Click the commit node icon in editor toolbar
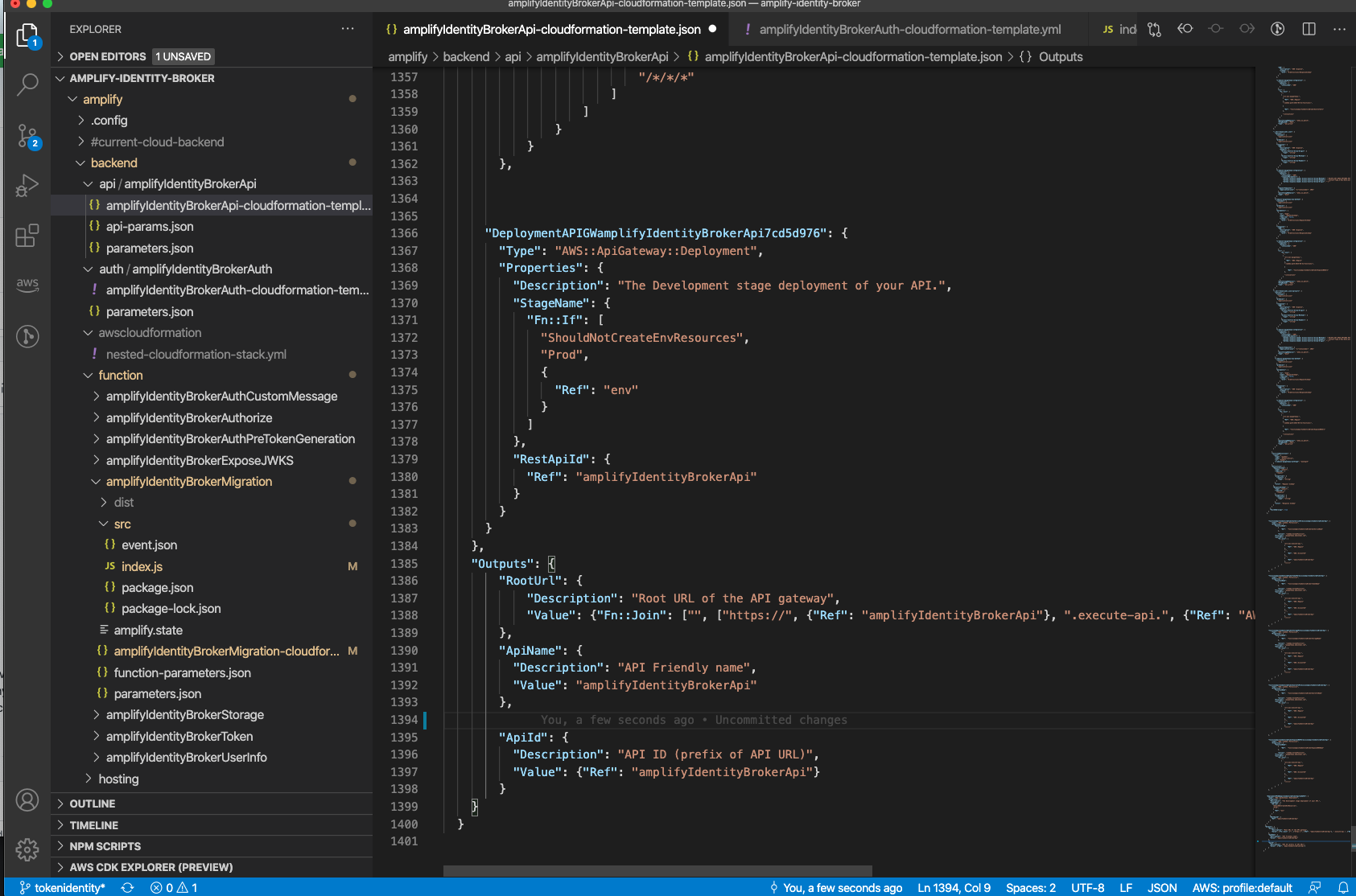The width and height of the screenshot is (1356, 896). pos(1216,29)
